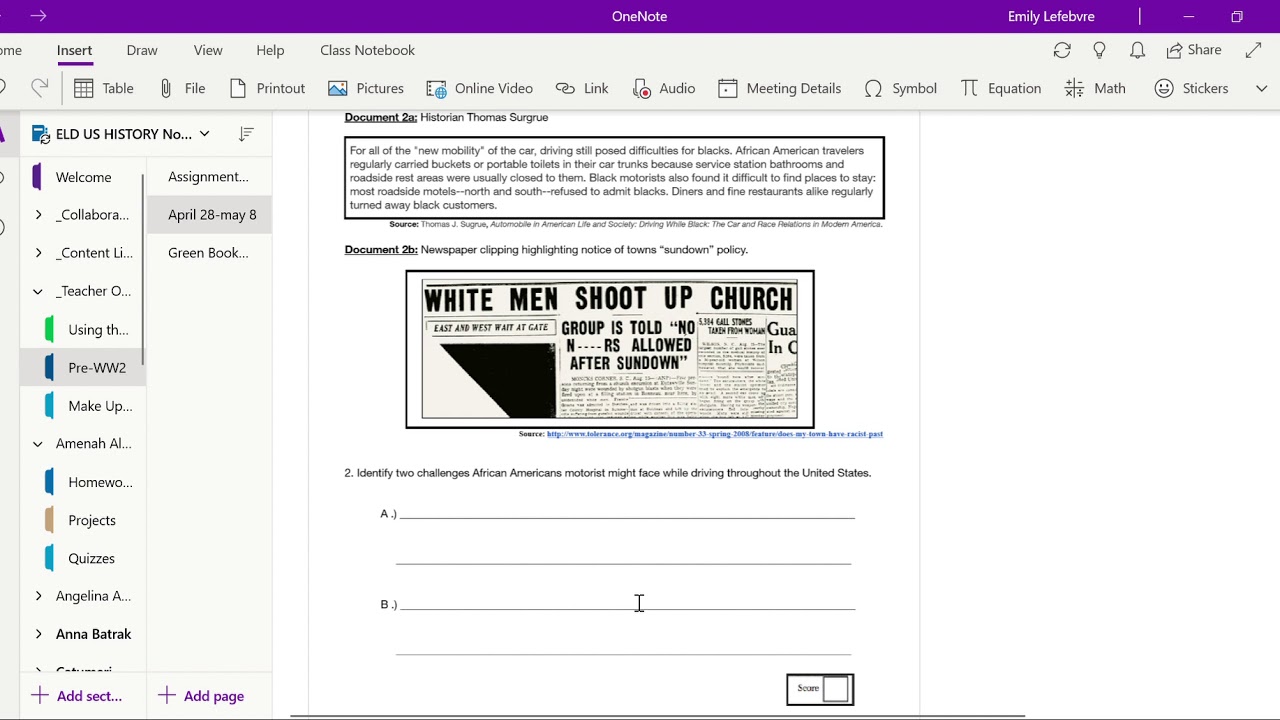Click the Document 2a Surgrue quote box
Screen dimensions: 1280x720
point(614,178)
